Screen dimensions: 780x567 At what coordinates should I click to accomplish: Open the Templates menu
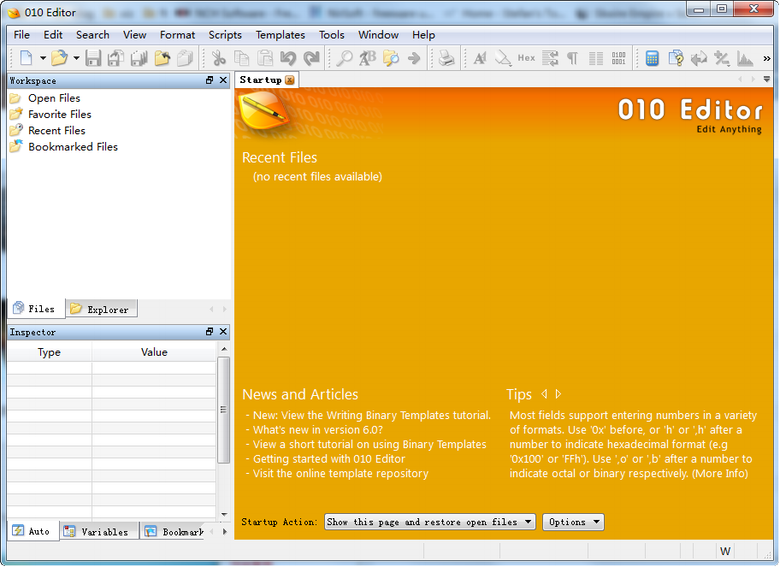pos(280,35)
